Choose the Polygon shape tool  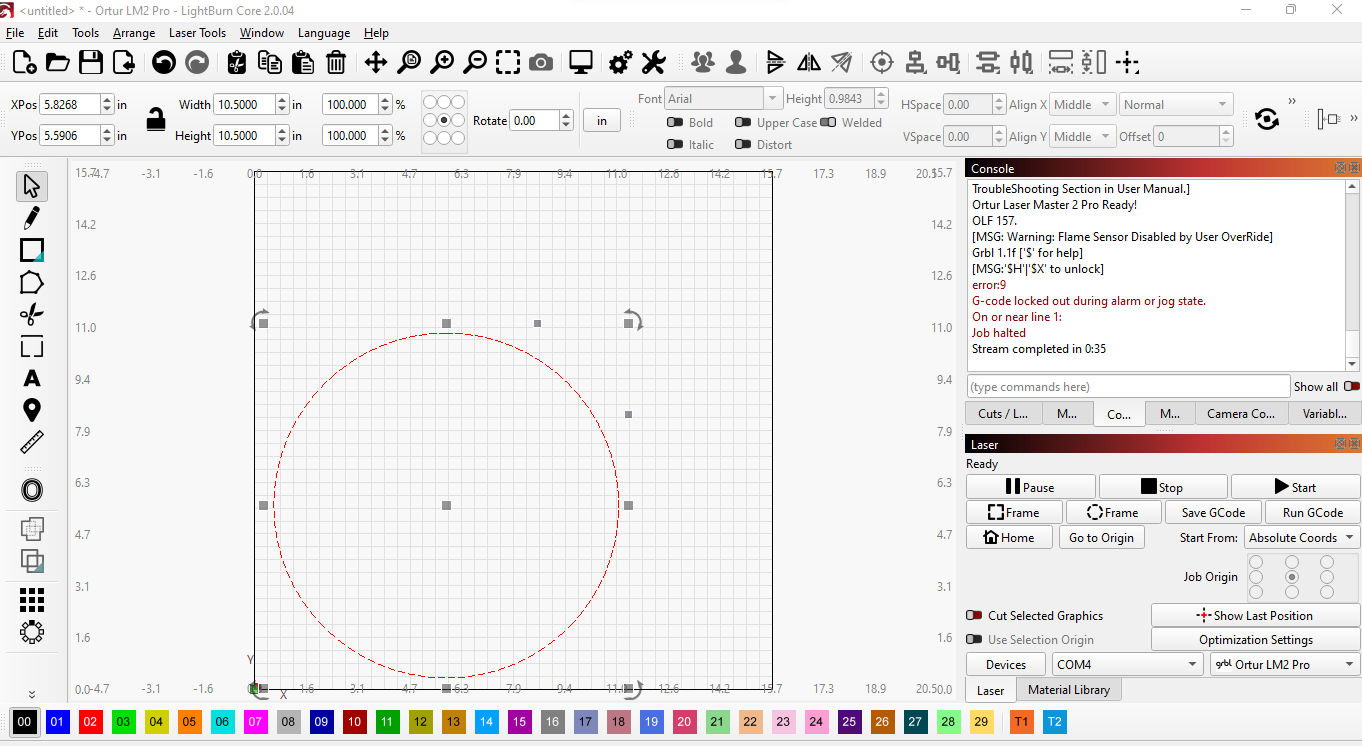click(31, 283)
